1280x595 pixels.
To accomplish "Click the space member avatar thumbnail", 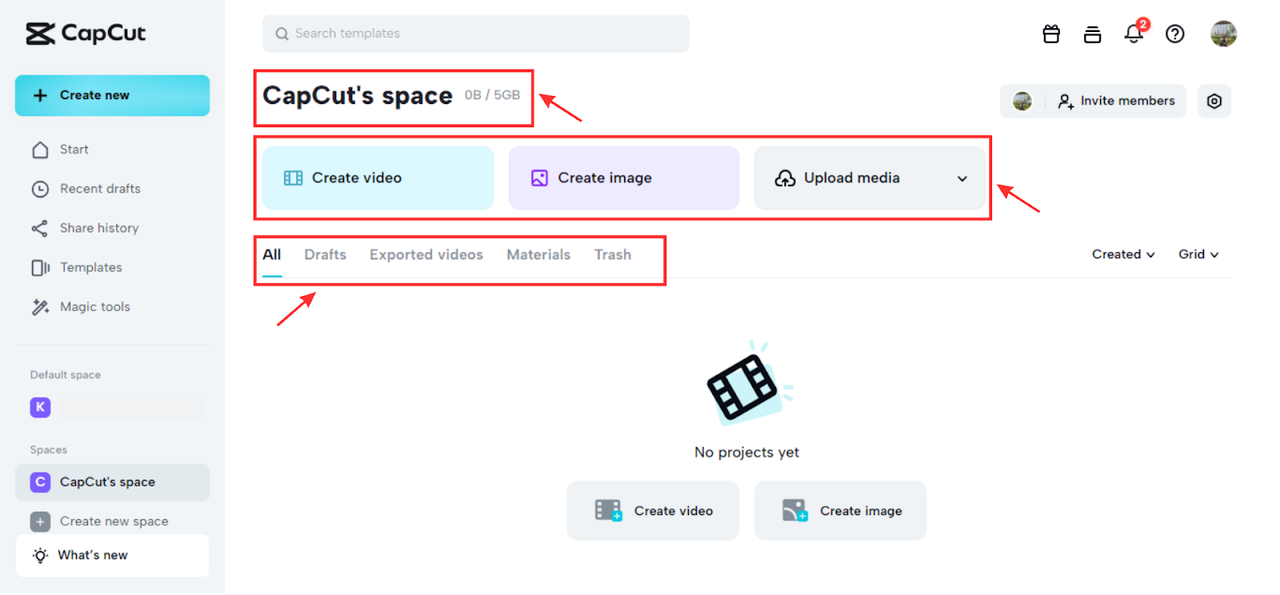I will click(1022, 101).
